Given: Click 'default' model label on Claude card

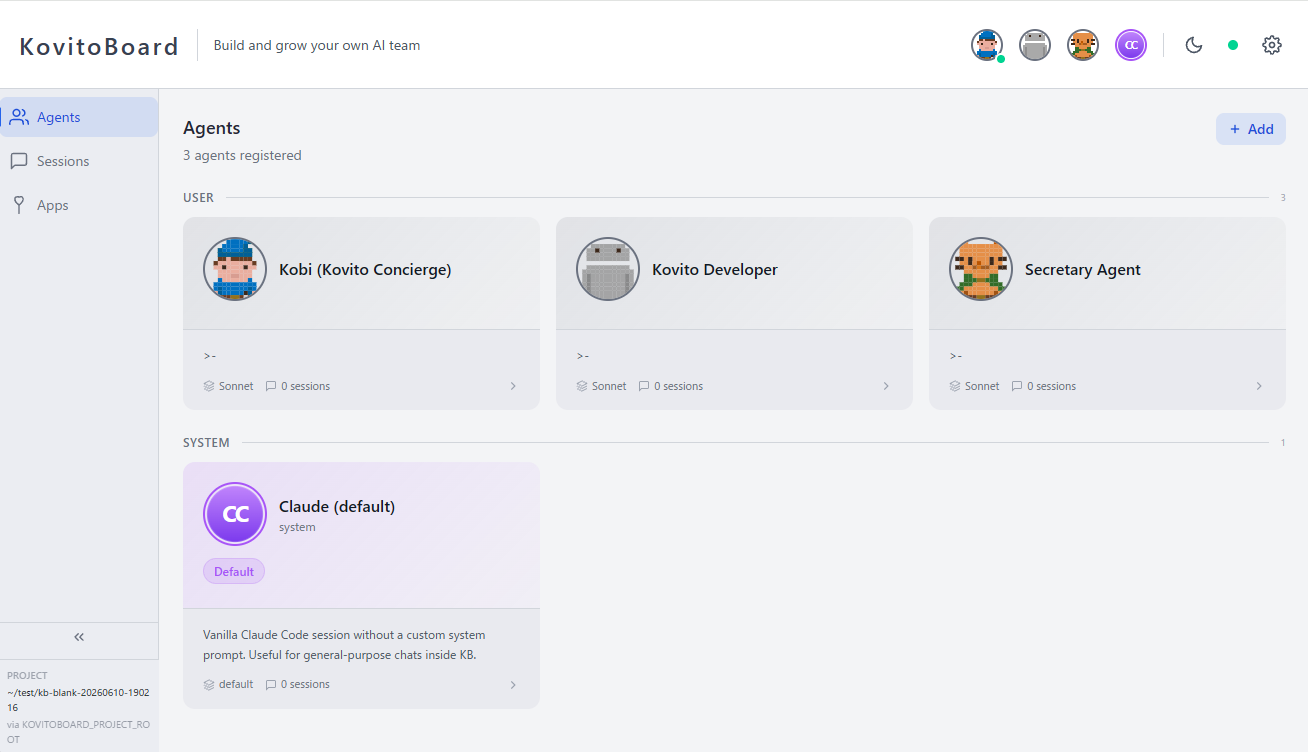Looking at the screenshot, I should tap(236, 685).
